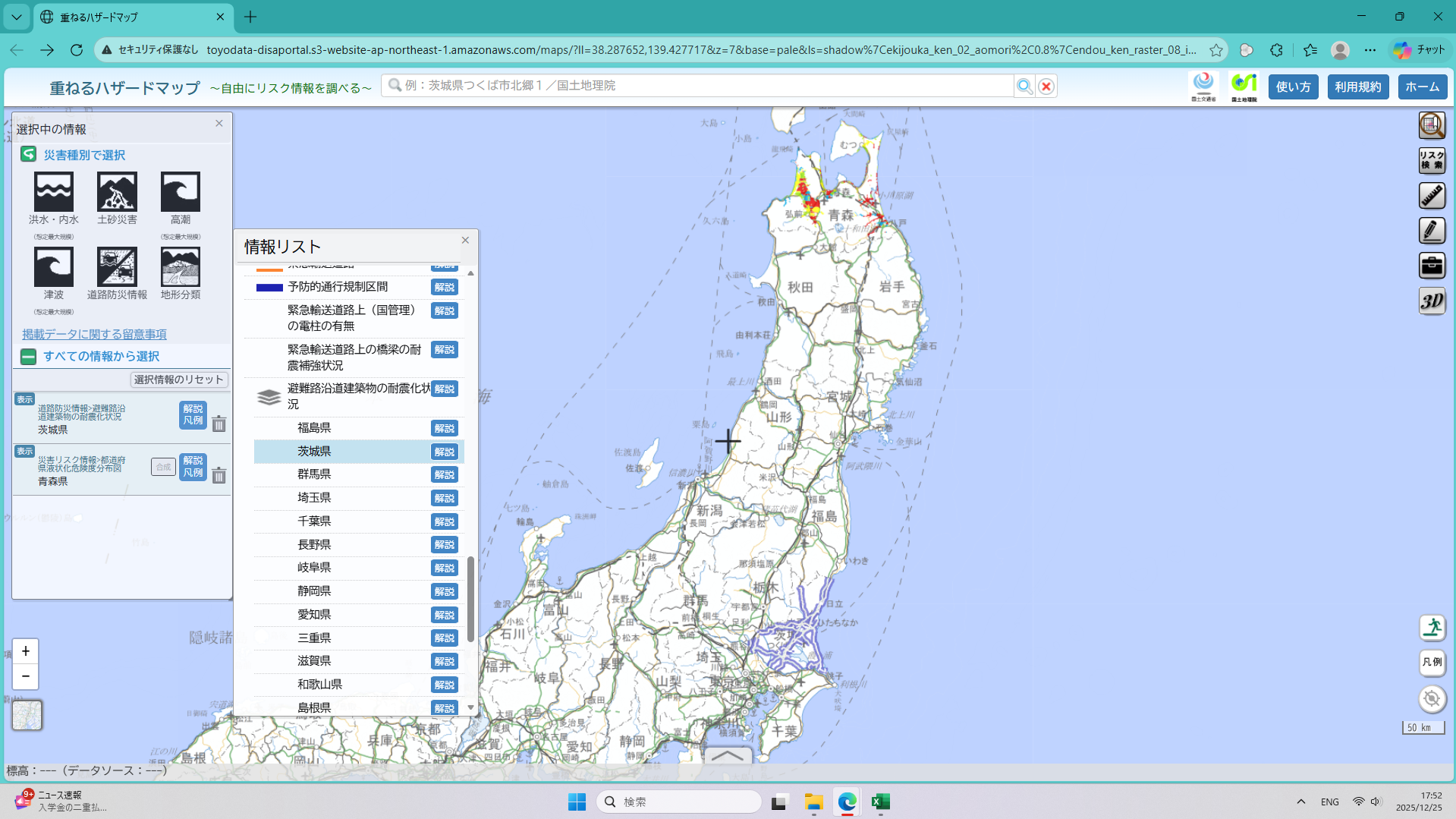
Task: Select 静岡県 in the information list
Action: [x=314, y=591]
